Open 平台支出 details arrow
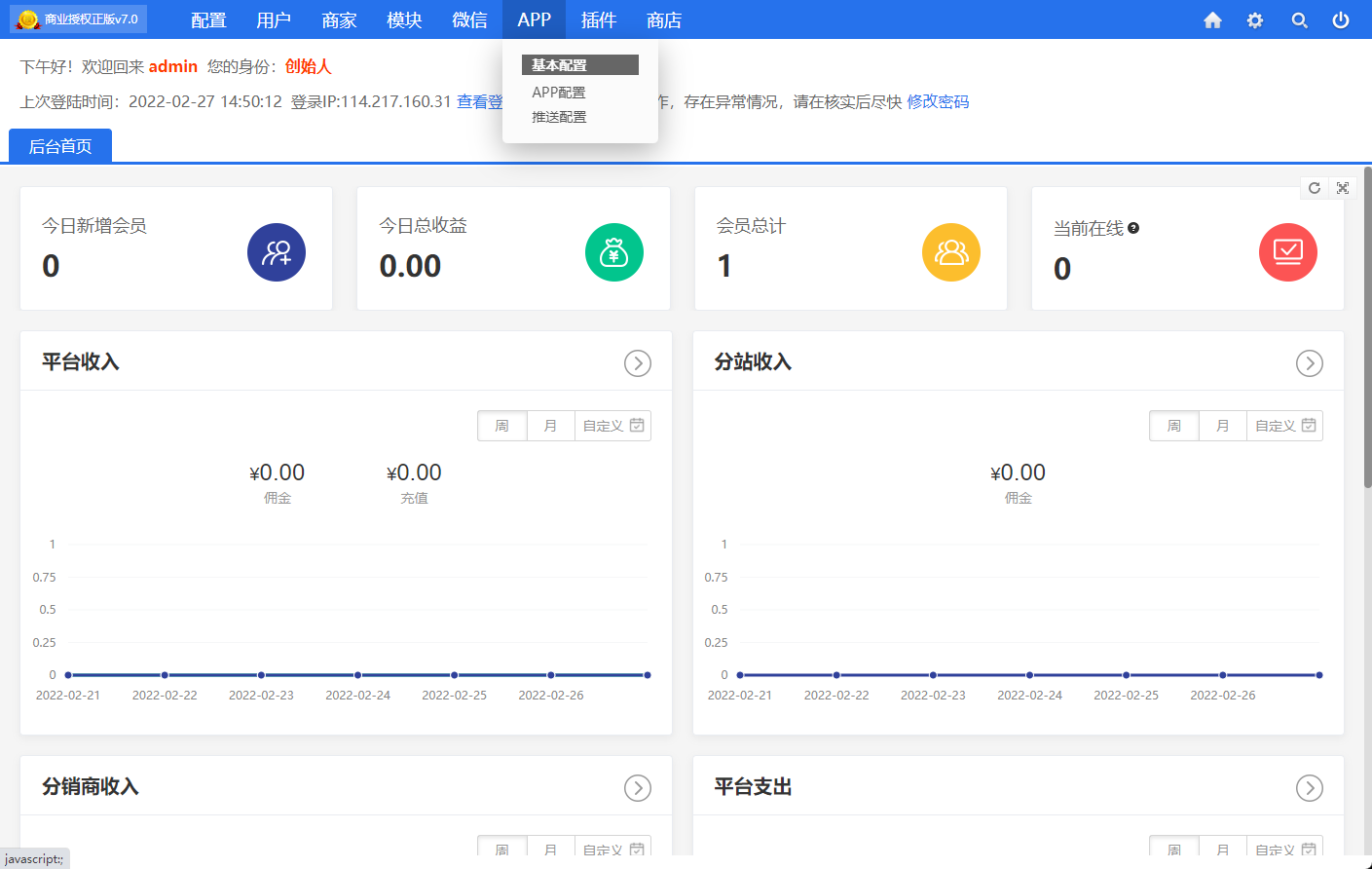Screen dimensions: 1372x869 (1310, 788)
